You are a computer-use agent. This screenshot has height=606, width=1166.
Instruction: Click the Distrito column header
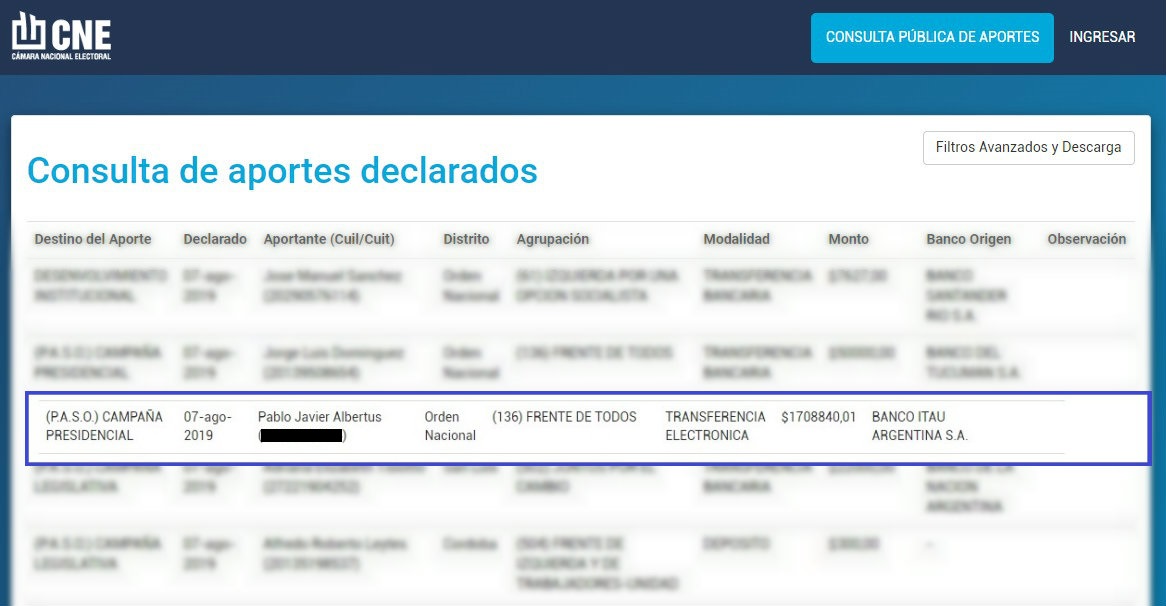point(466,239)
